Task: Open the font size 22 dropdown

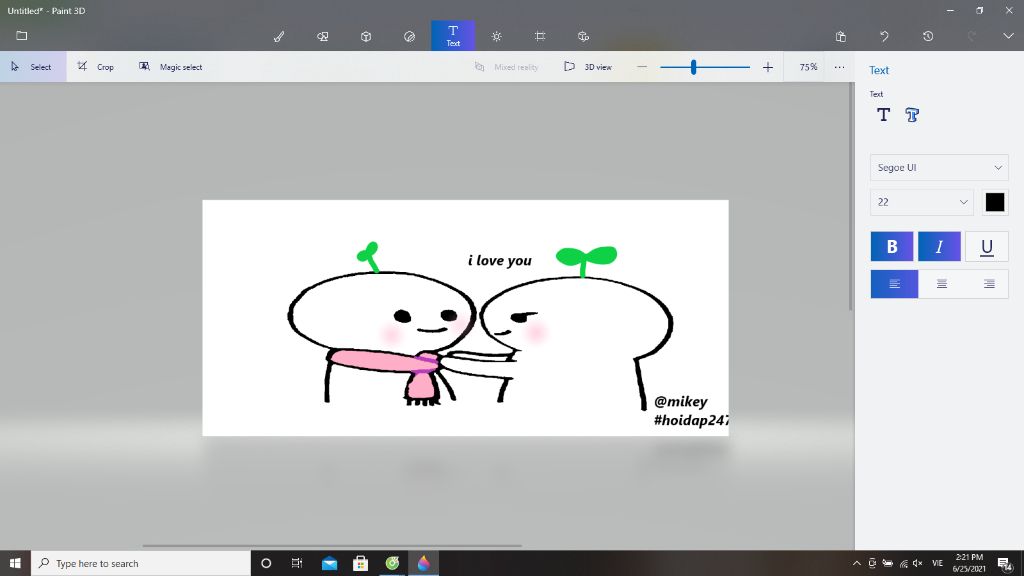Action: tap(921, 202)
